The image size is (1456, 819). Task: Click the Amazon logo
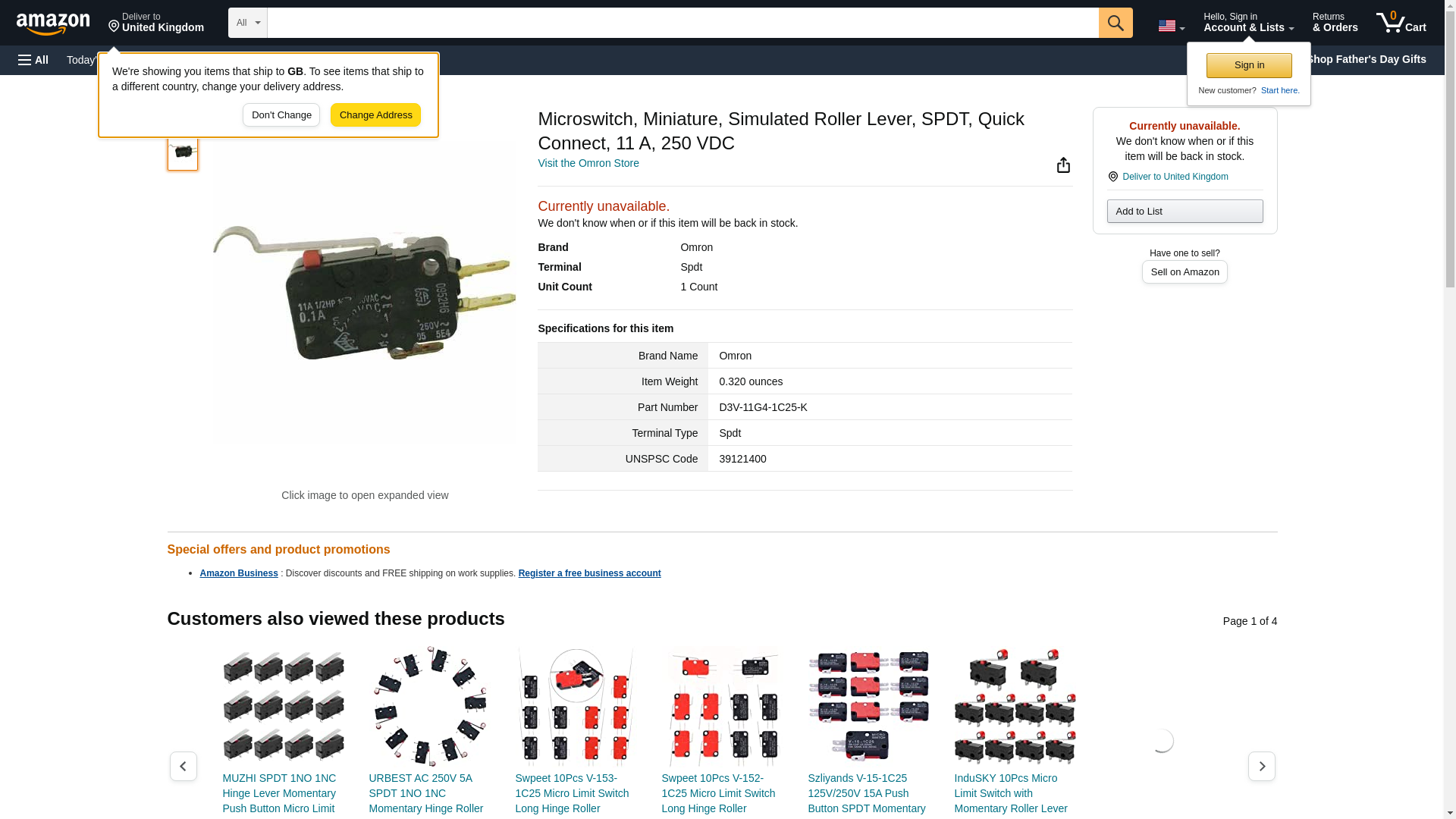click(53, 24)
